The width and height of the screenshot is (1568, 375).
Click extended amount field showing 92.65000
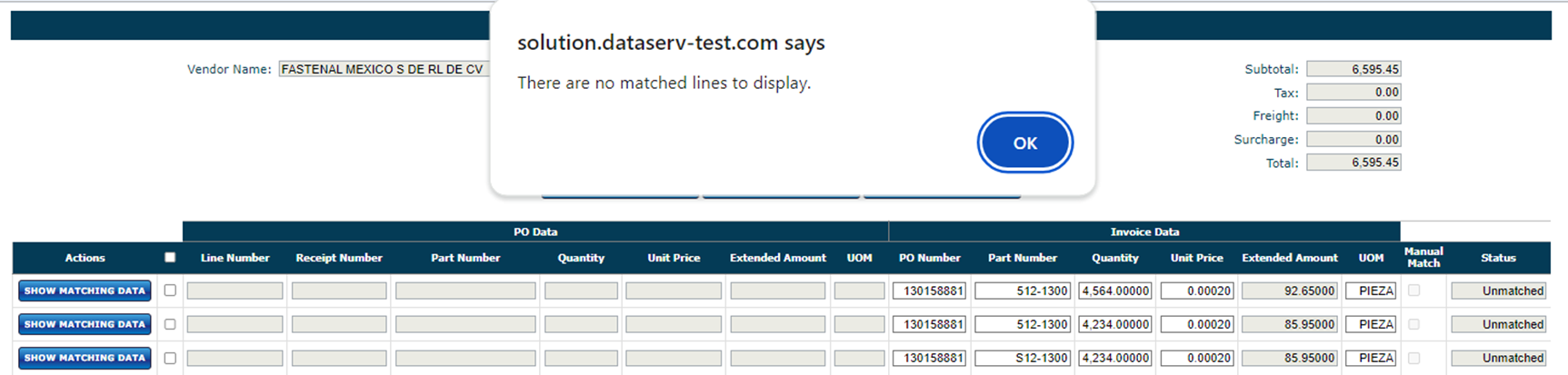tap(1290, 291)
